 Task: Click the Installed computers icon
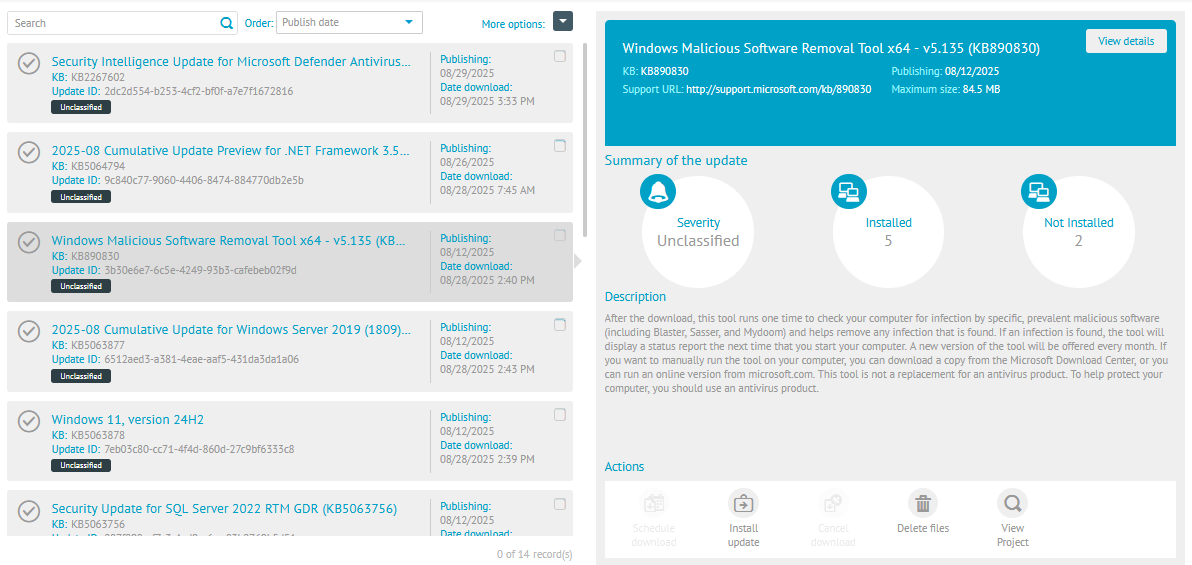(x=848, y=192)
